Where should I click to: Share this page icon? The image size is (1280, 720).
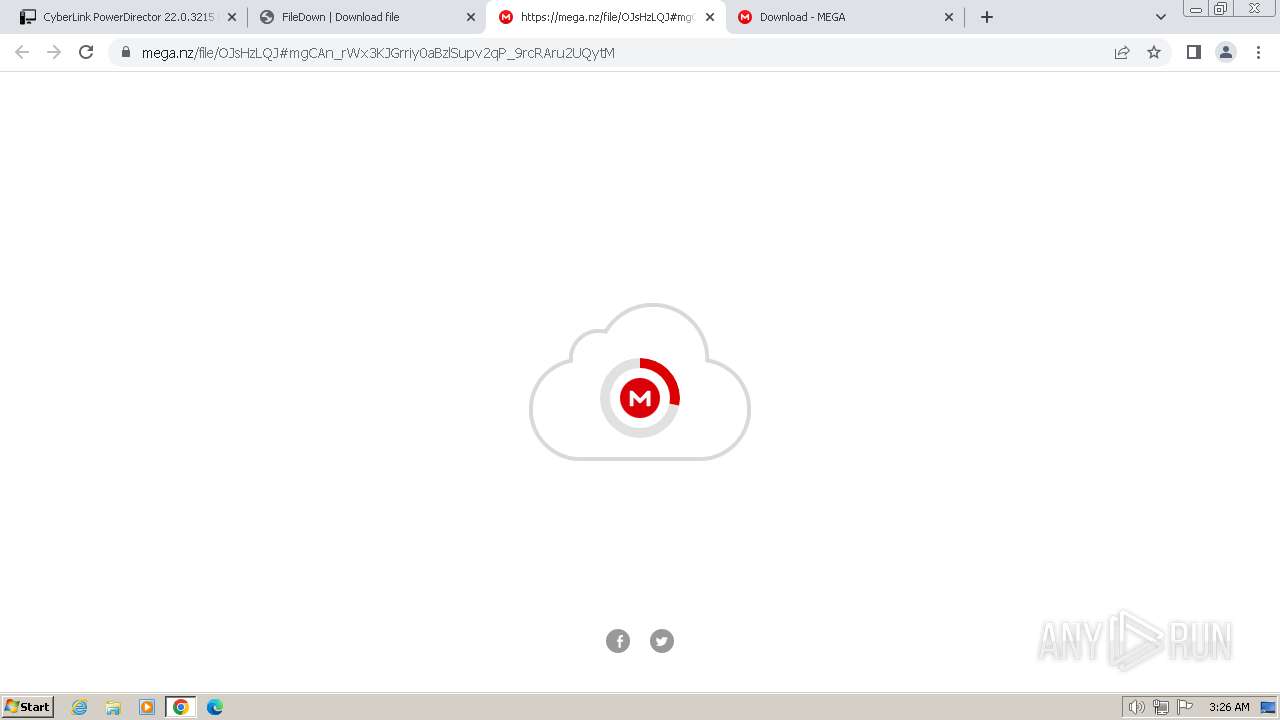[x=1122, y=52]
